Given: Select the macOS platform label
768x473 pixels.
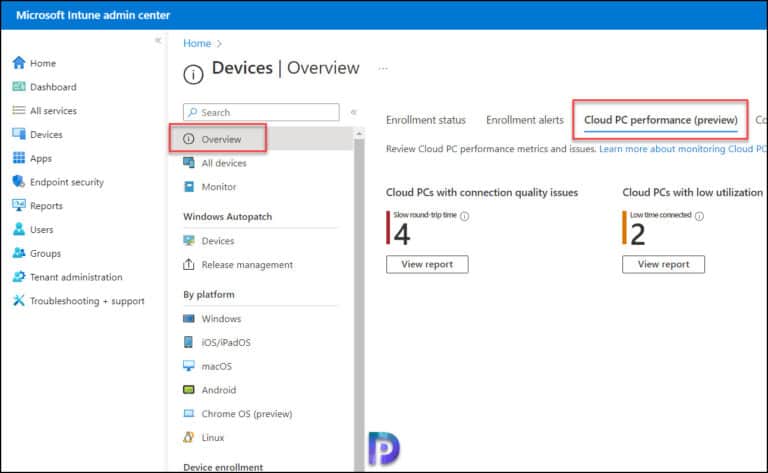Looking at the screenshot, I should tap(216, 366).
